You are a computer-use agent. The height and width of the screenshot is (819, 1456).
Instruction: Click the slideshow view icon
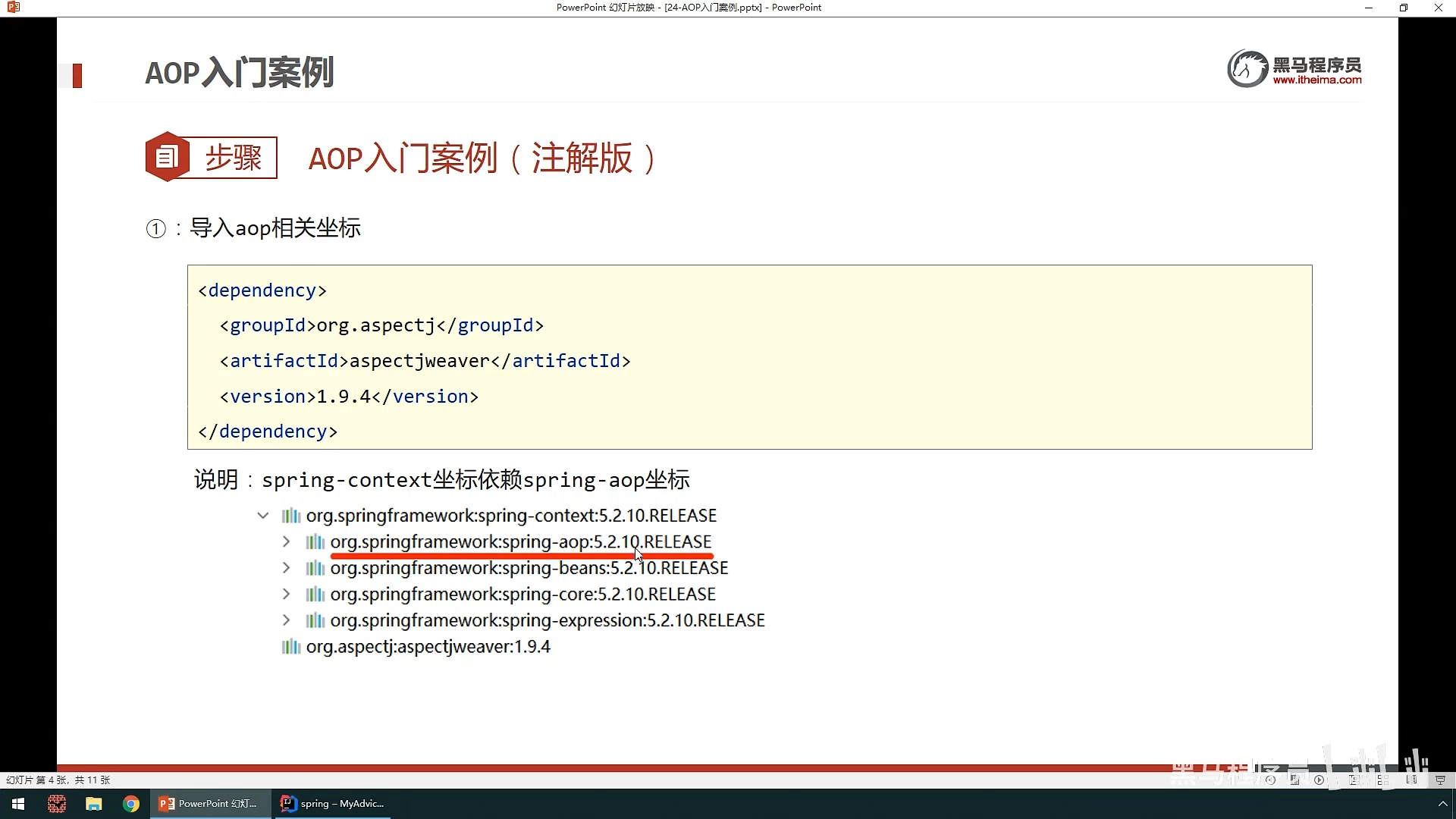1441,780
